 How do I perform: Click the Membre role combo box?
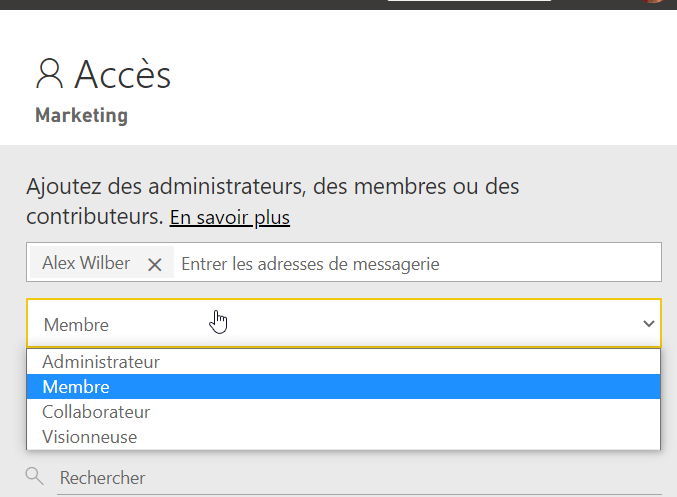tap(330, 324)
